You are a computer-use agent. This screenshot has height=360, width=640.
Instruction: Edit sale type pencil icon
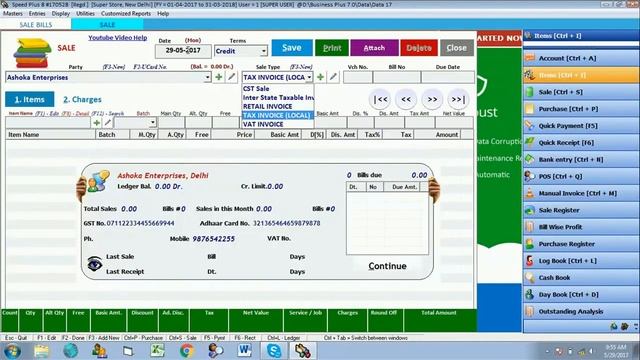tap(333, 77)
